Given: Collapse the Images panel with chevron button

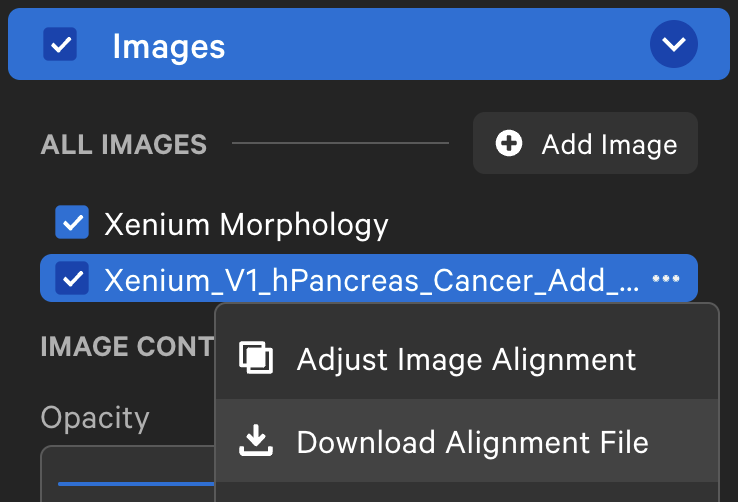Looking at the screenshot, I should [x=674, y=44].
